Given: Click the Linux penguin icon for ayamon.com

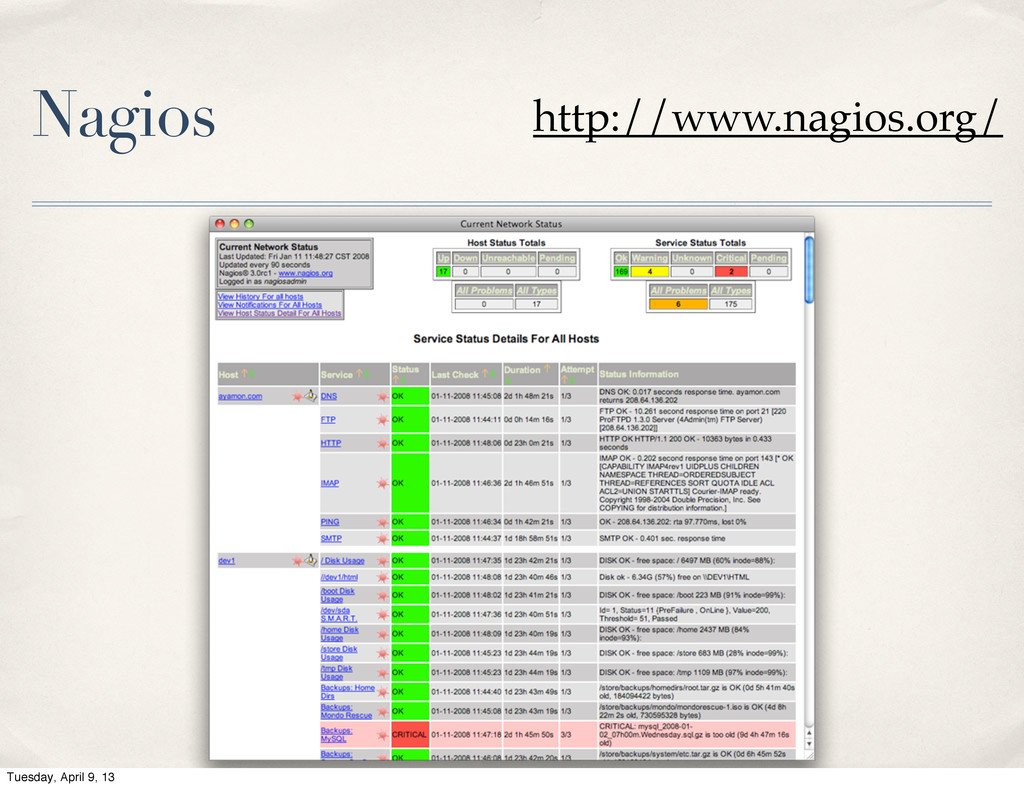Looking at the screenshot, I should [x=311, y=396].
